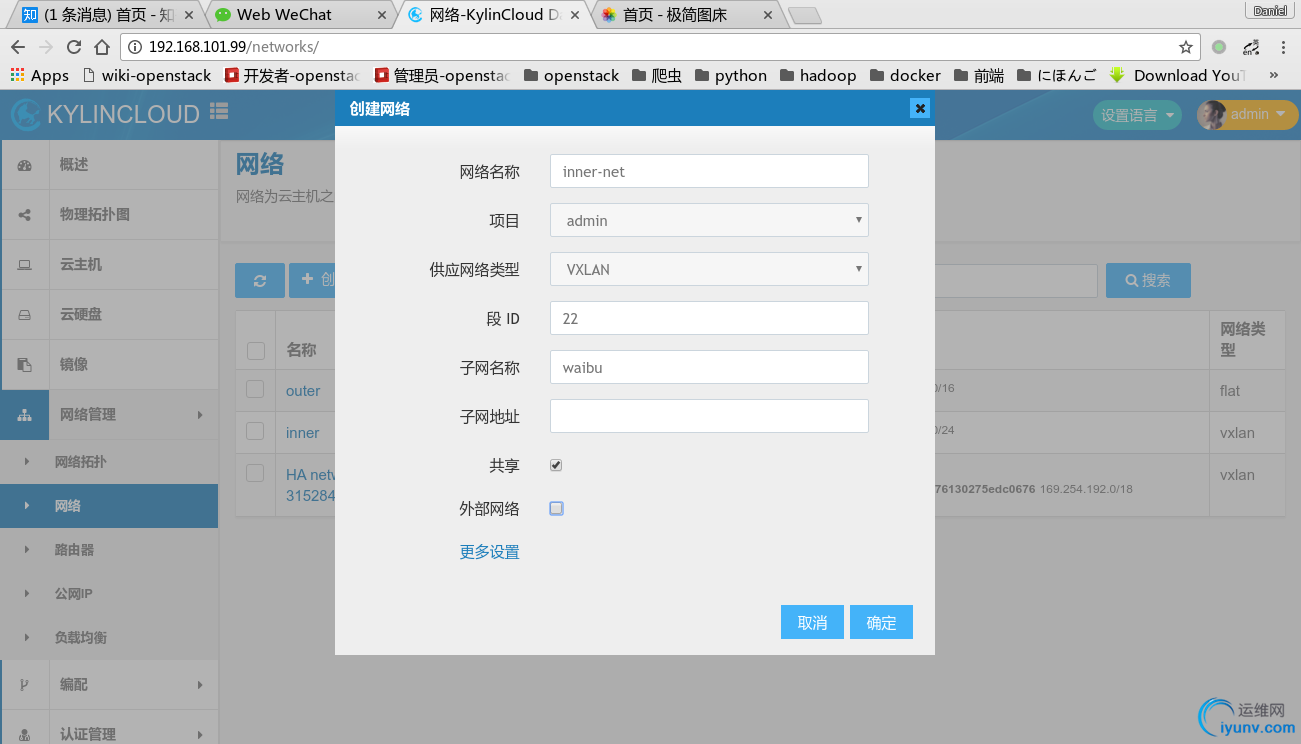Bookmark this page with star icon

(1186, 47)
